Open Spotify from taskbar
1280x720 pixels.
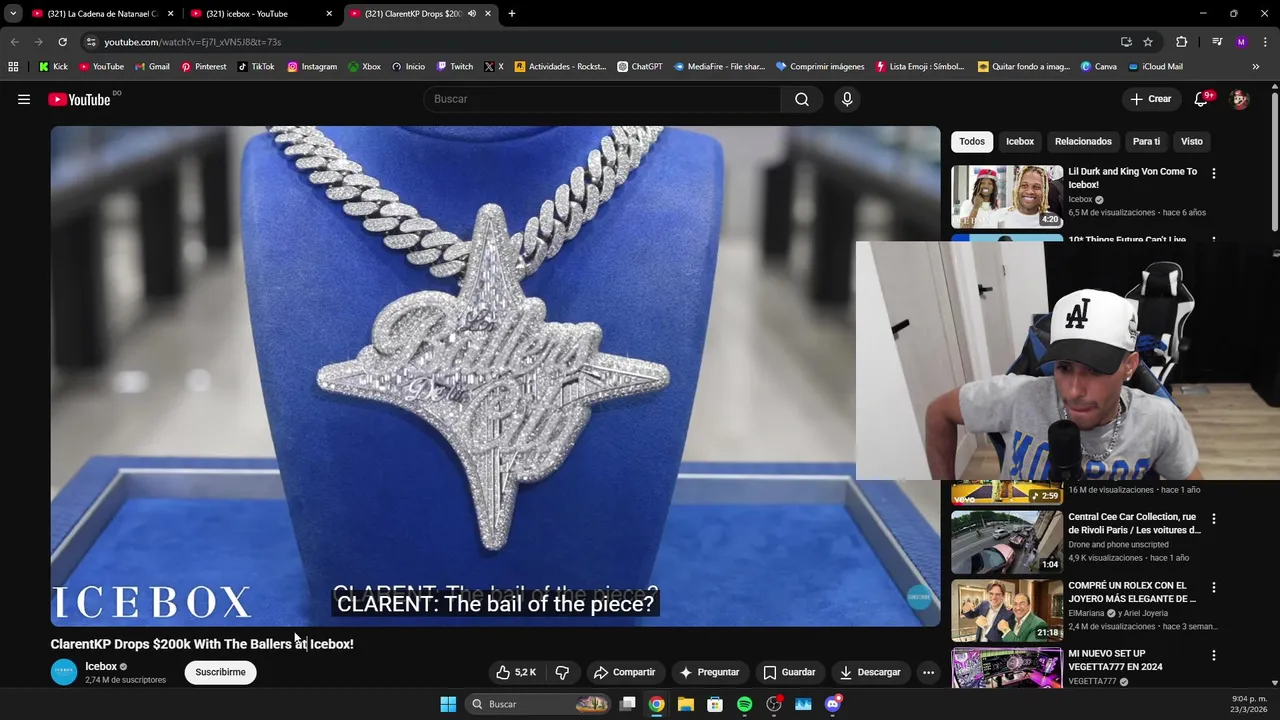(x=744, y=704)
